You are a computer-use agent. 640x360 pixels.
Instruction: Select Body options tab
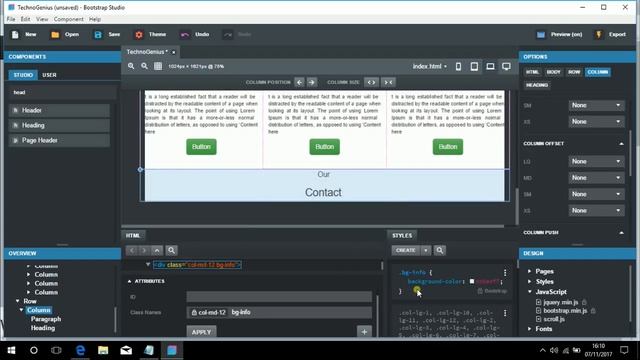[x=553, y=72]
